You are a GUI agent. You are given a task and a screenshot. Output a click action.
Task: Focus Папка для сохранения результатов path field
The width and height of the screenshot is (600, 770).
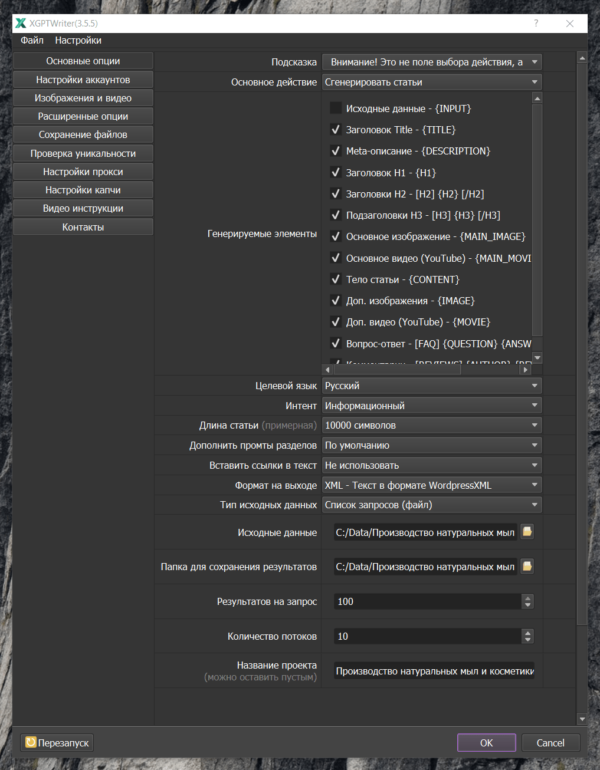(x=425, y=567)
